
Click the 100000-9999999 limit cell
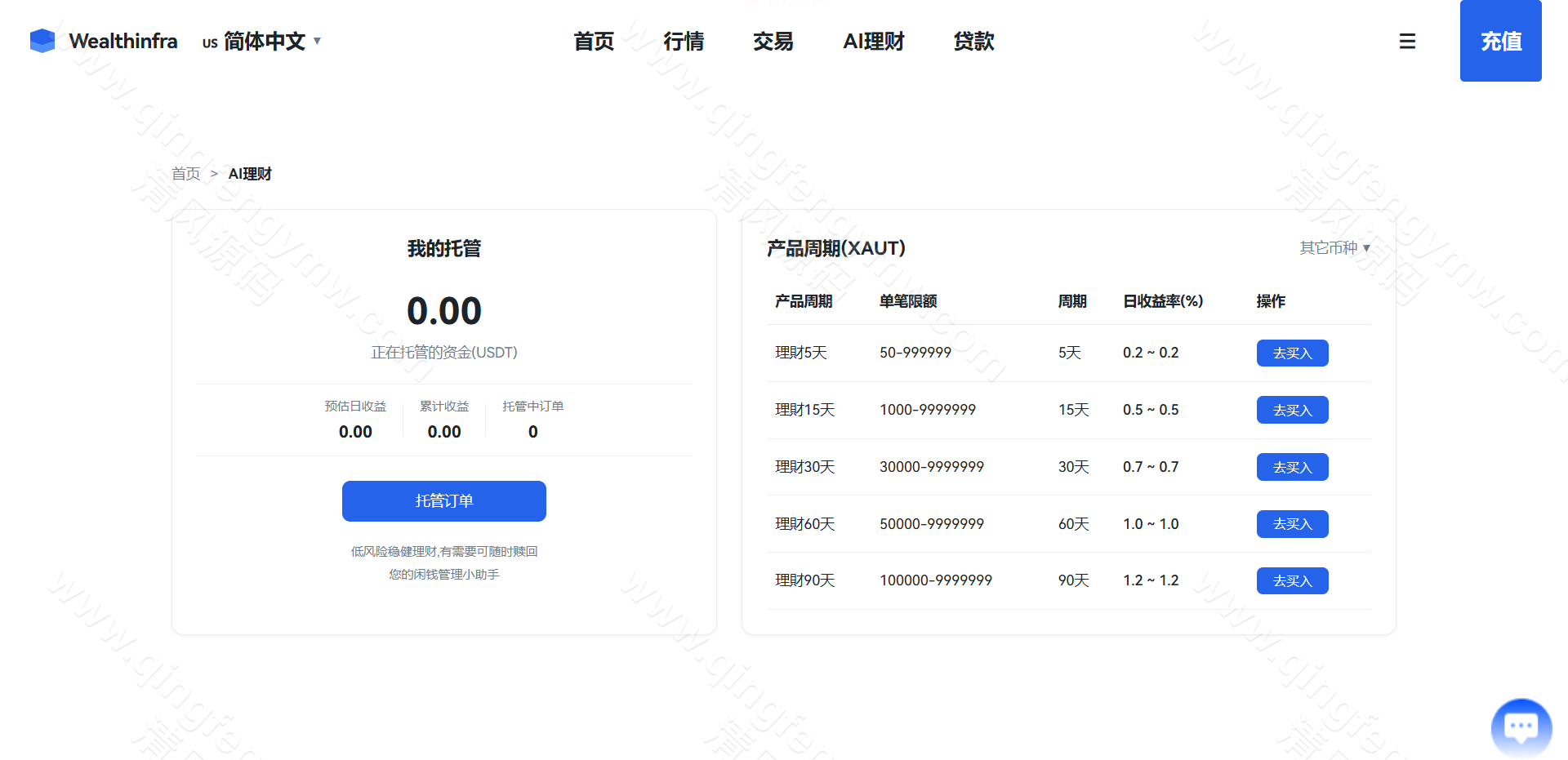coord(936,580)
